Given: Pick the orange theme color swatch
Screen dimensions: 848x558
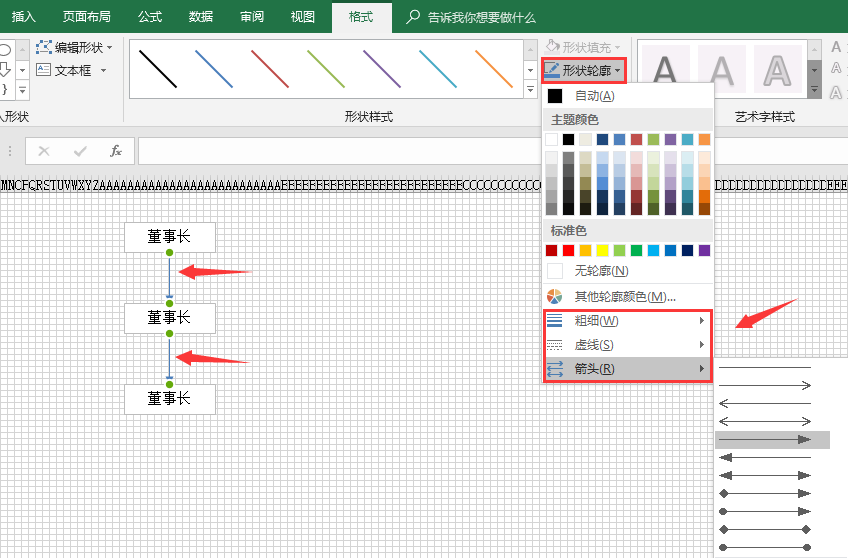Looking at the screenshot, I should point(704,140).
